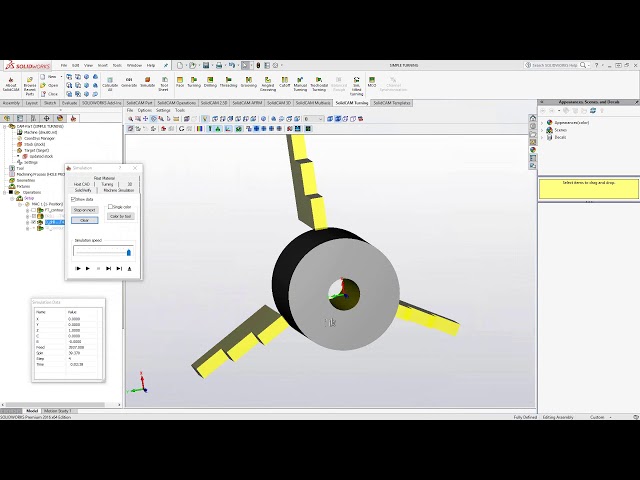Collapse the MAC 1 position node

[20, 204]
